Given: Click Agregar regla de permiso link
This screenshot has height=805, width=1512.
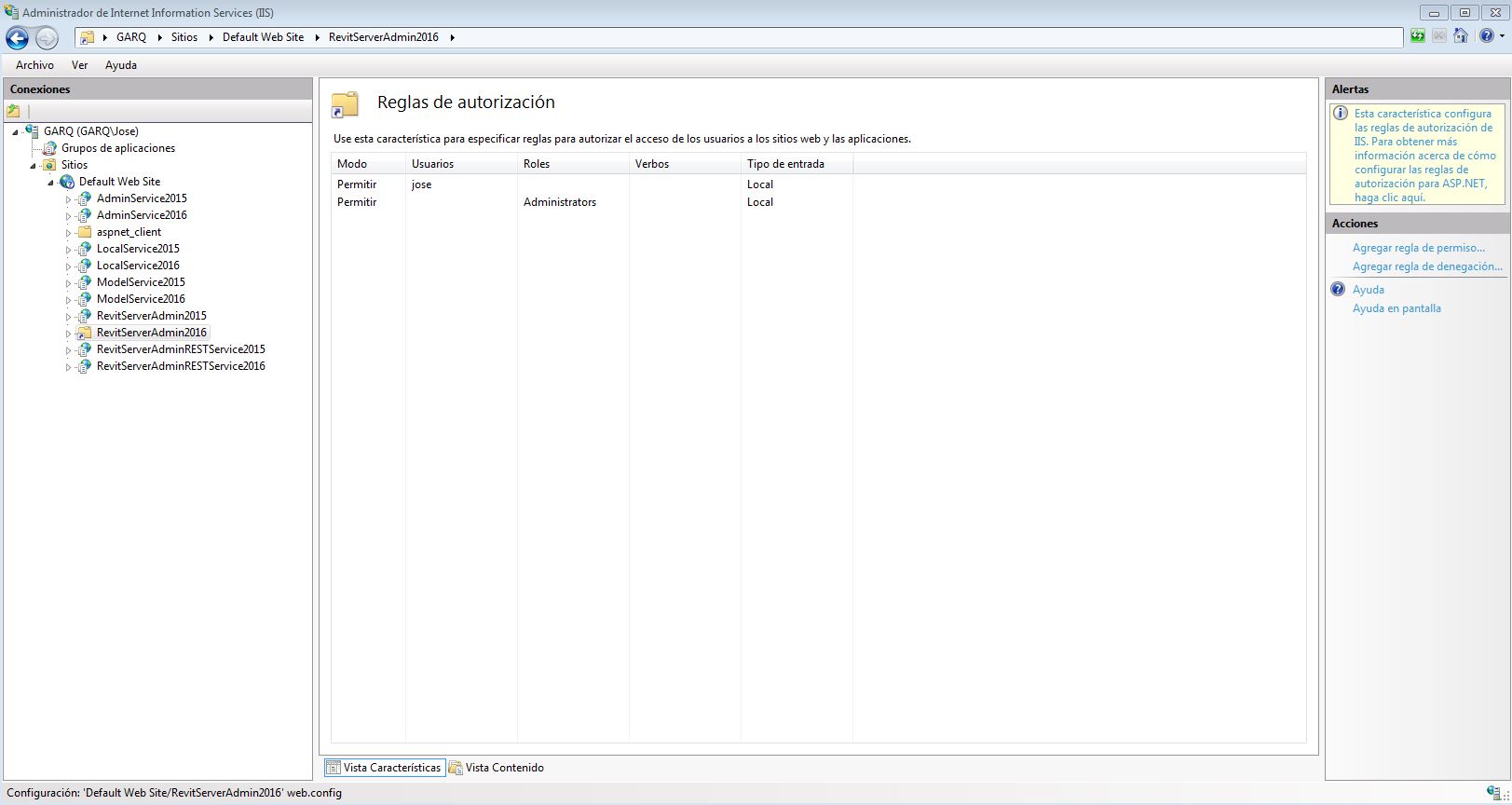Looking at the screenshot, I should click(x=1418, y=248).
